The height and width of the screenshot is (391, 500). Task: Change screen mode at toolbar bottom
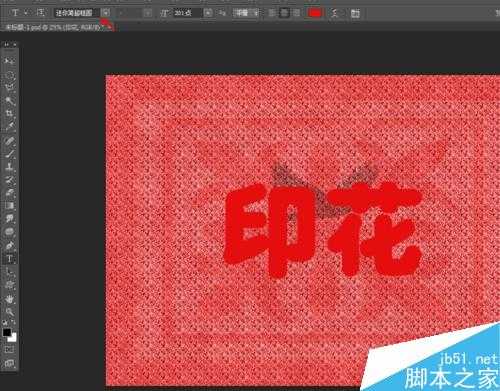(9, 363)
